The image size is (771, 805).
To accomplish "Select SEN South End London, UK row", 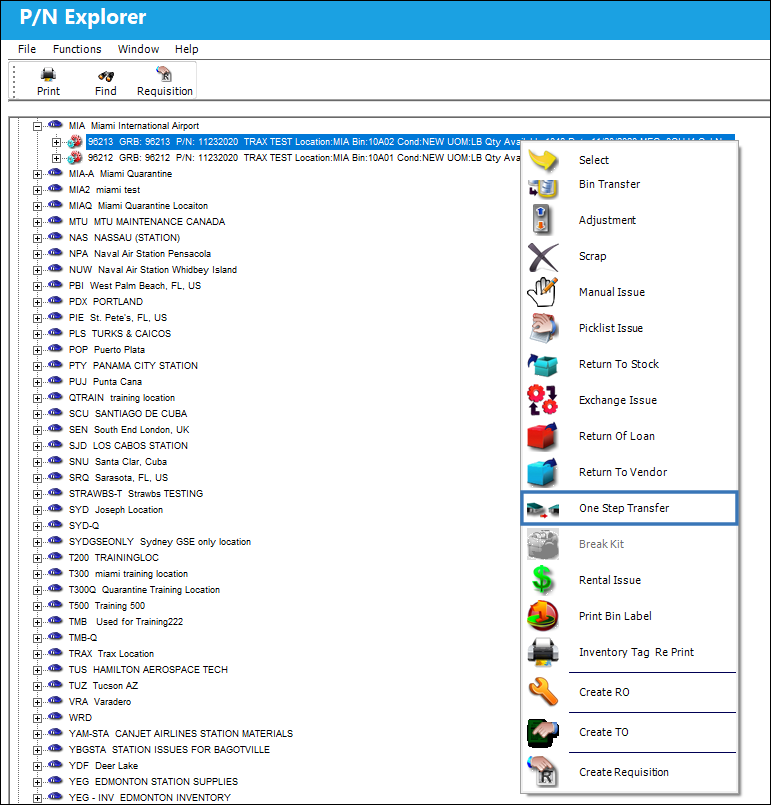I will [129, 430].
